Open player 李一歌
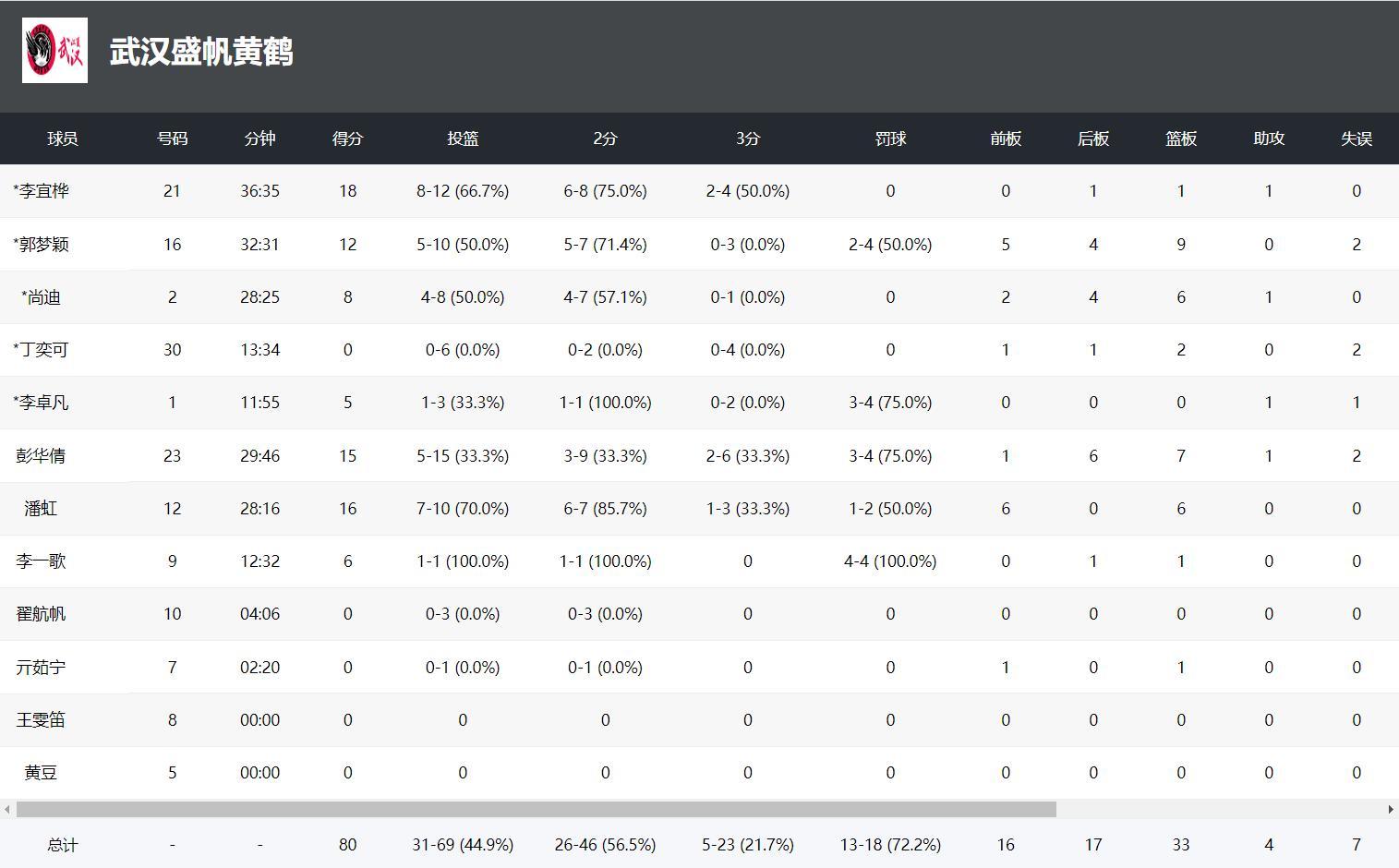Image resolution: width=1399 pixels, height=868 pixels. click(41, 561)
